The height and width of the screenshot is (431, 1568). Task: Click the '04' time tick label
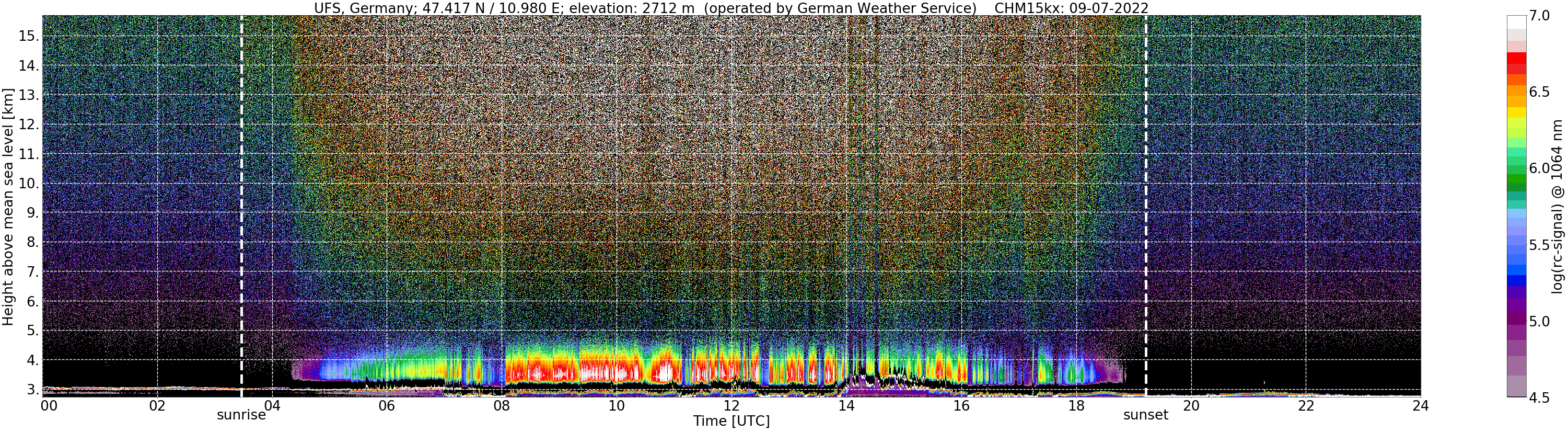coord(272,406)
